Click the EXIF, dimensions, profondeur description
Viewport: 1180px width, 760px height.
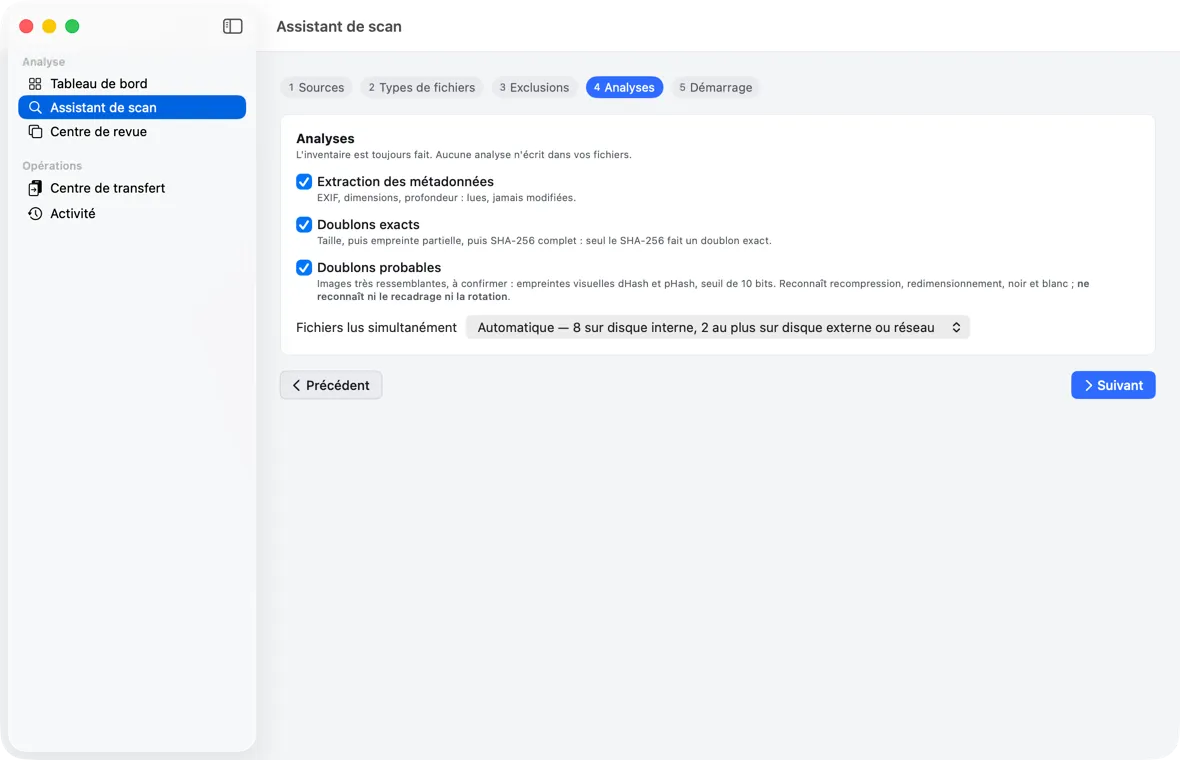point(446,198)
